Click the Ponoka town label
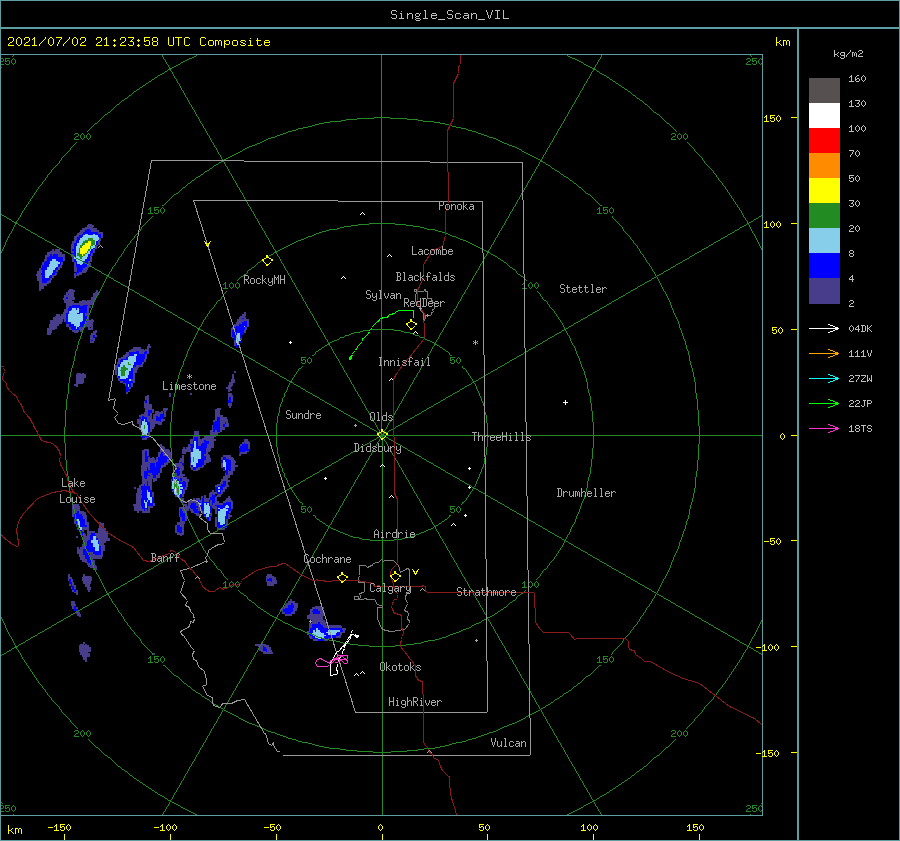 [456, 206]
